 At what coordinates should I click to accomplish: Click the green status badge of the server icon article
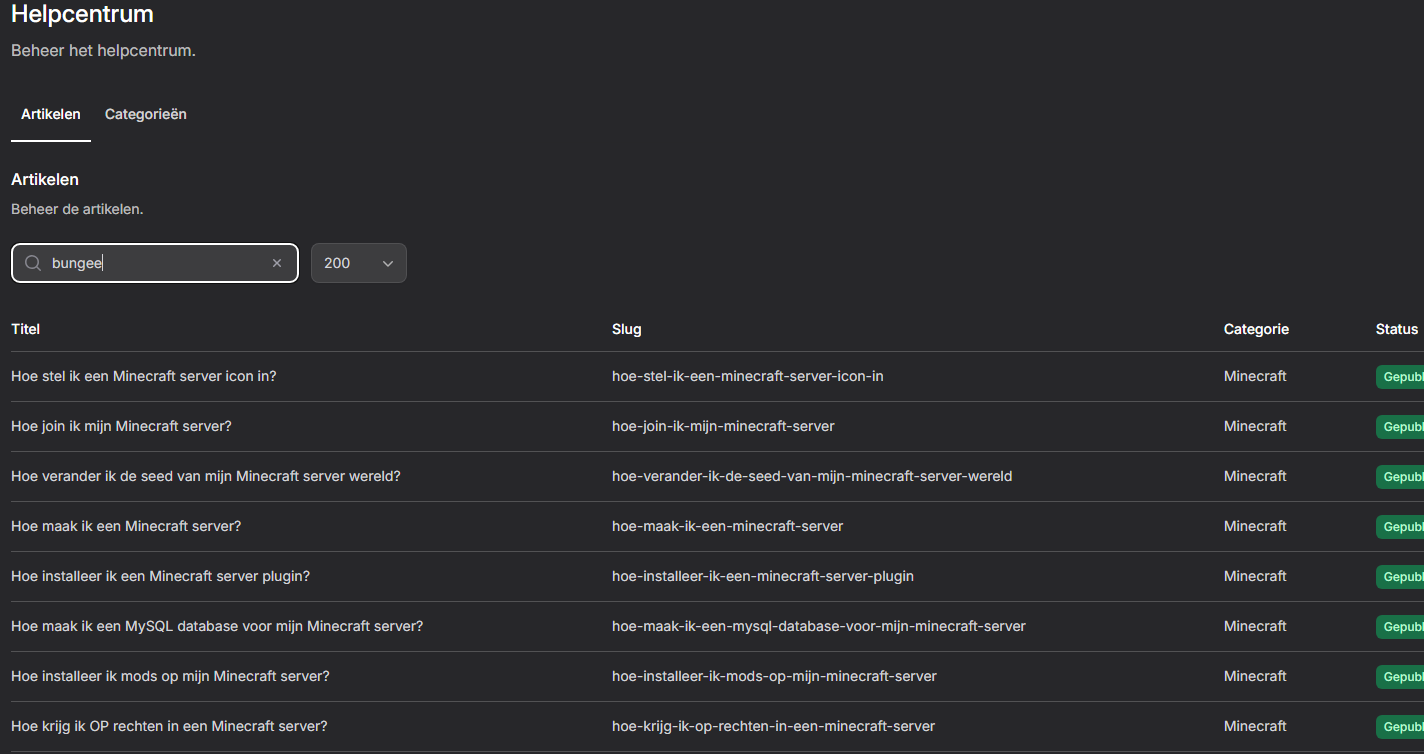tap(1400, 377)
